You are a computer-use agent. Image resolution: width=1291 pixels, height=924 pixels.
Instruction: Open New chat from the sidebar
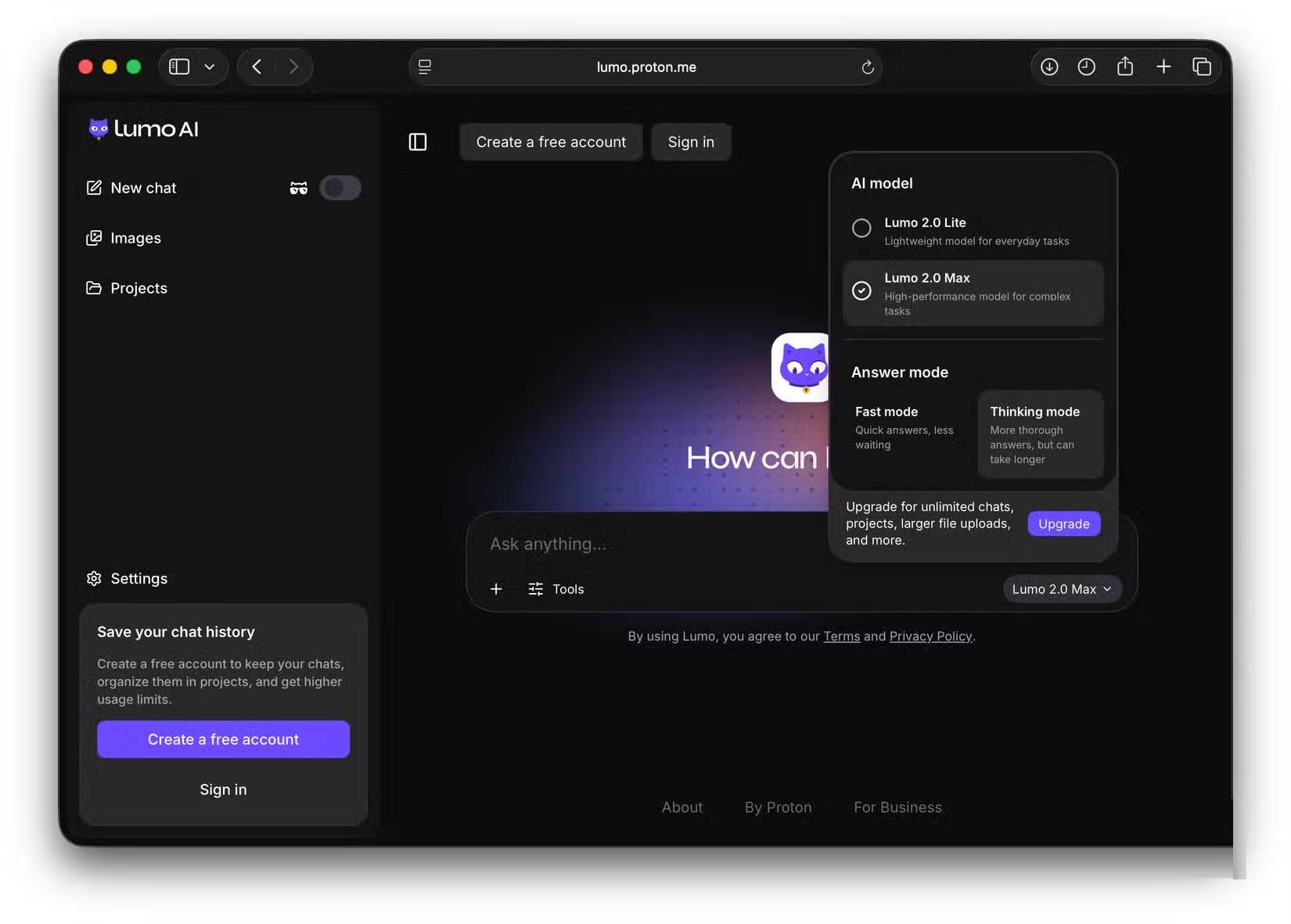coord(131,188)
